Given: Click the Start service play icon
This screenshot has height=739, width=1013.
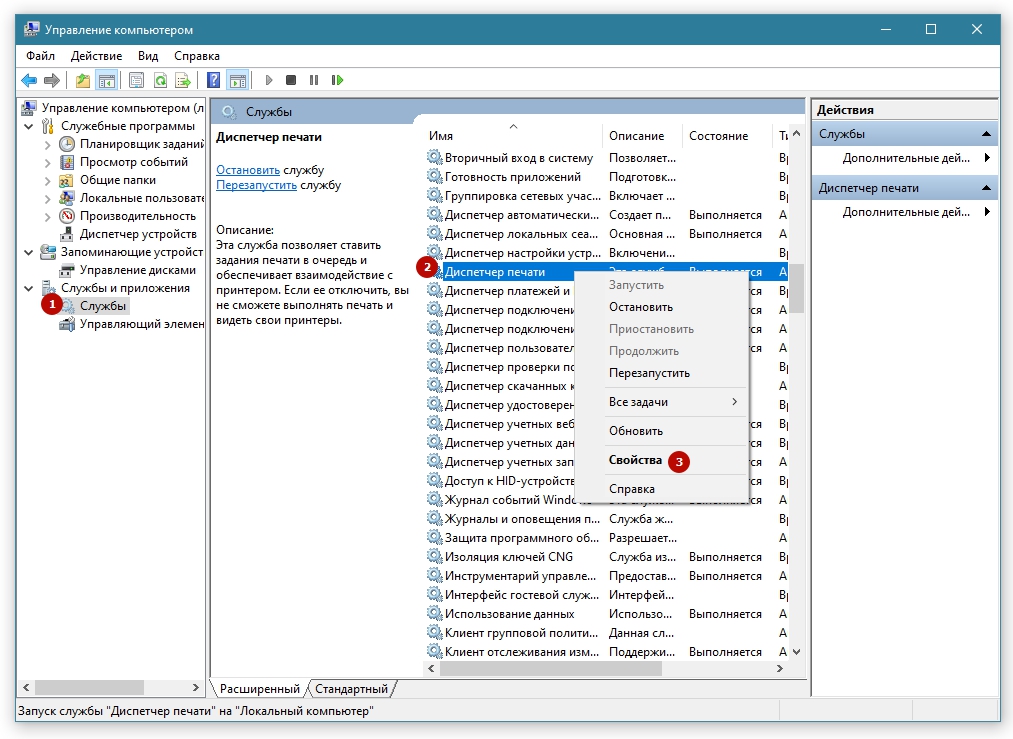Looking at the screenshot, I should point(269,80).
